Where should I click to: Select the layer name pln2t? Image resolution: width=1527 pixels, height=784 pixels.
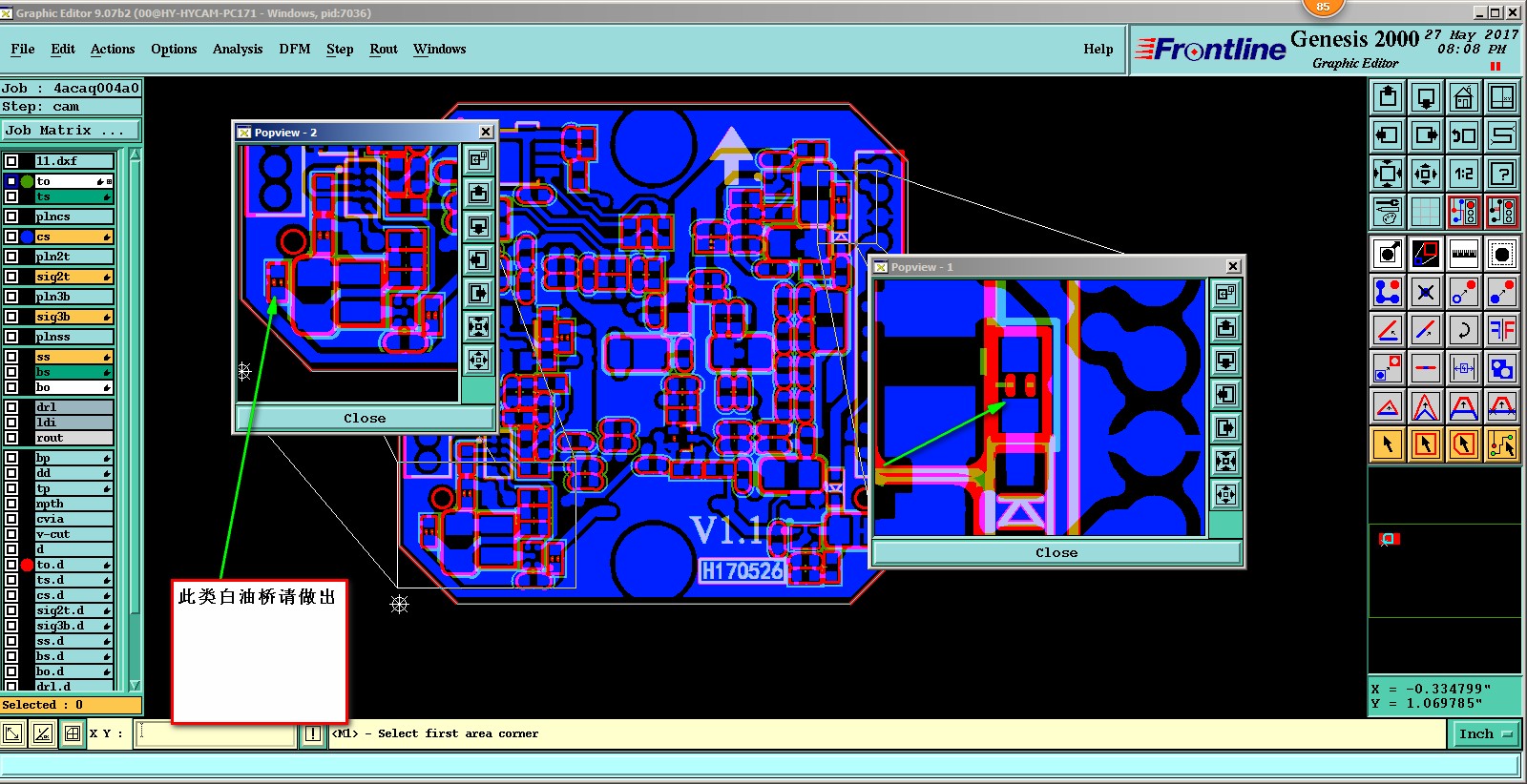coord(74,257)
